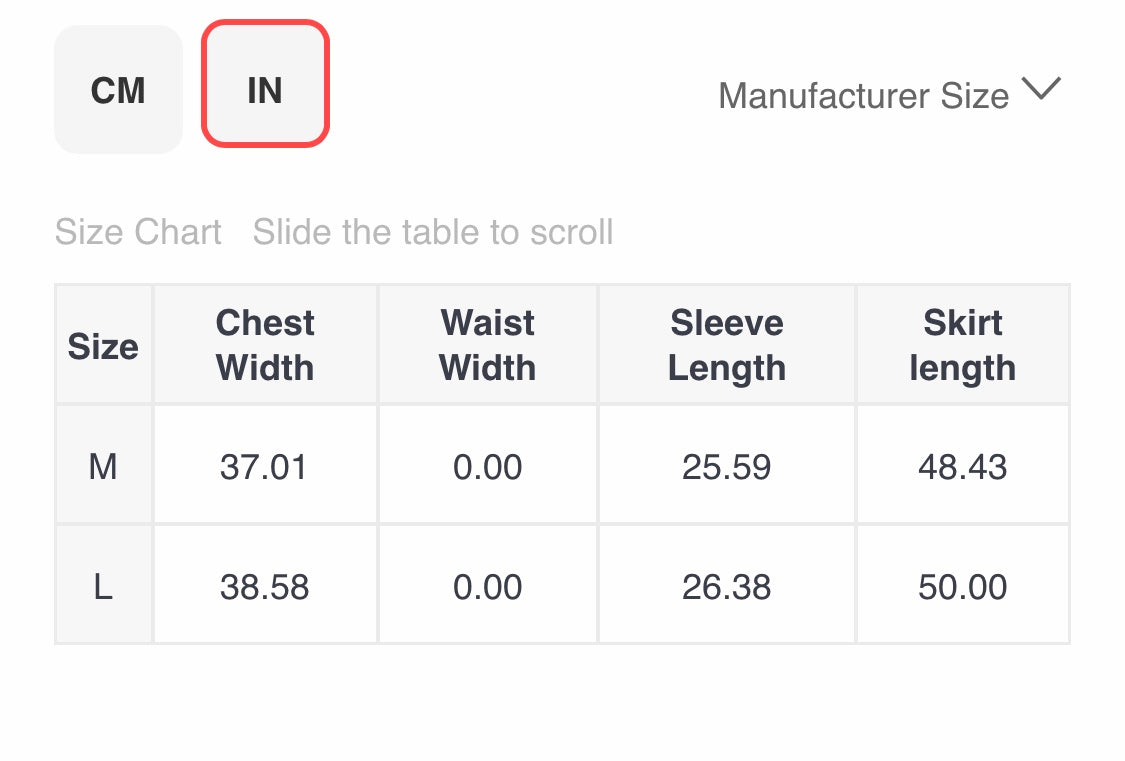Click the Chest Width column header
The height and width of the screenshot is (761, 1125).
265,345
